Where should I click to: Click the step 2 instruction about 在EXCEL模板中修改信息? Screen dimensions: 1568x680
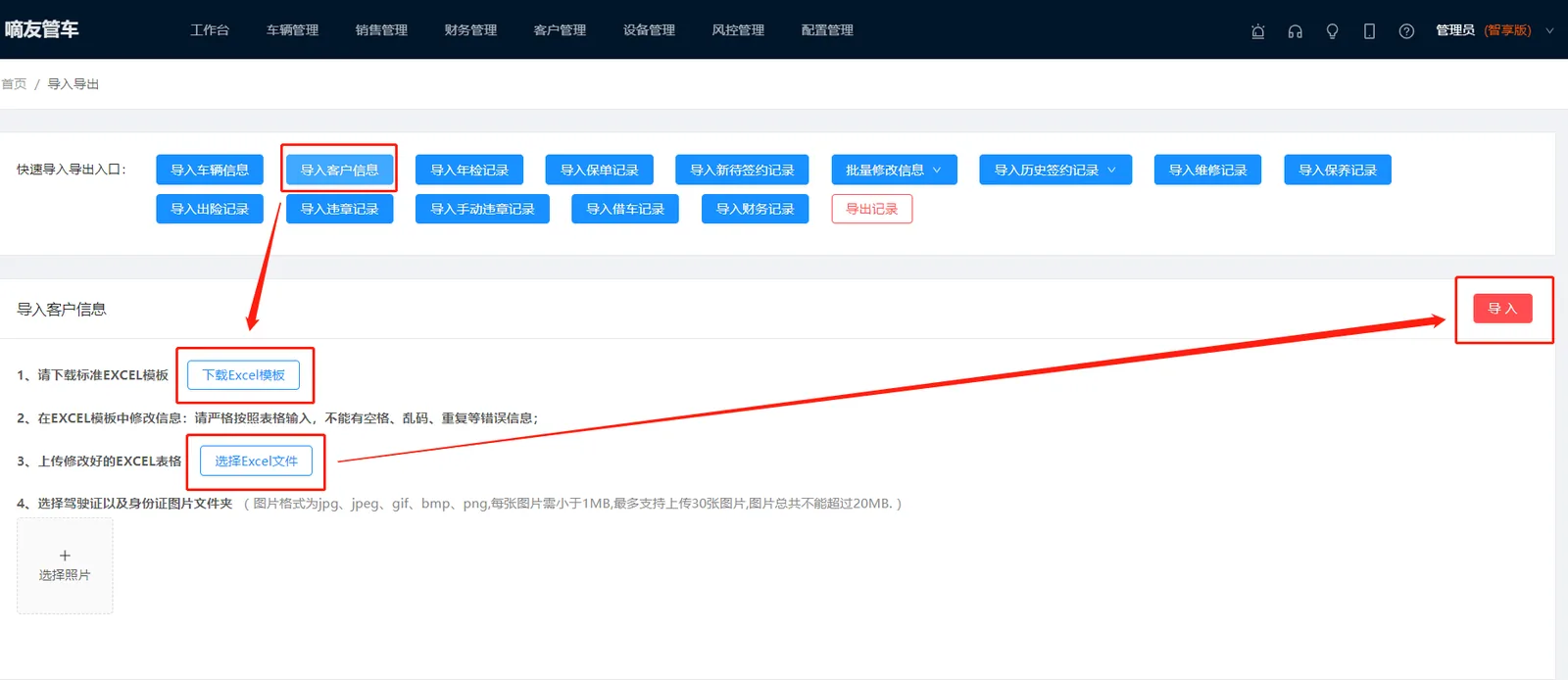tap(277, 418)
